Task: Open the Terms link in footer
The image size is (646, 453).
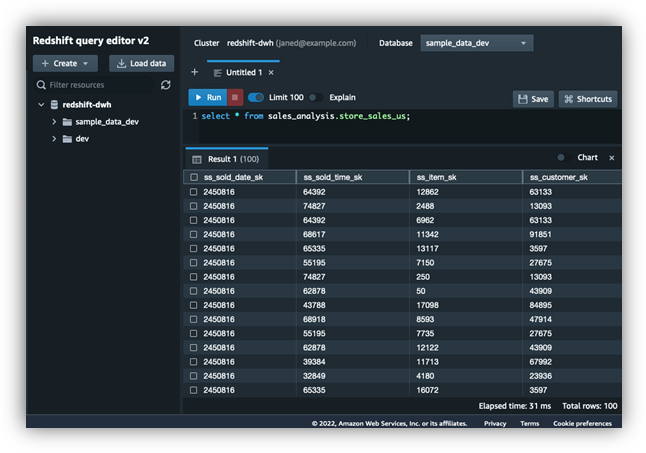Action: click(529, 423)
